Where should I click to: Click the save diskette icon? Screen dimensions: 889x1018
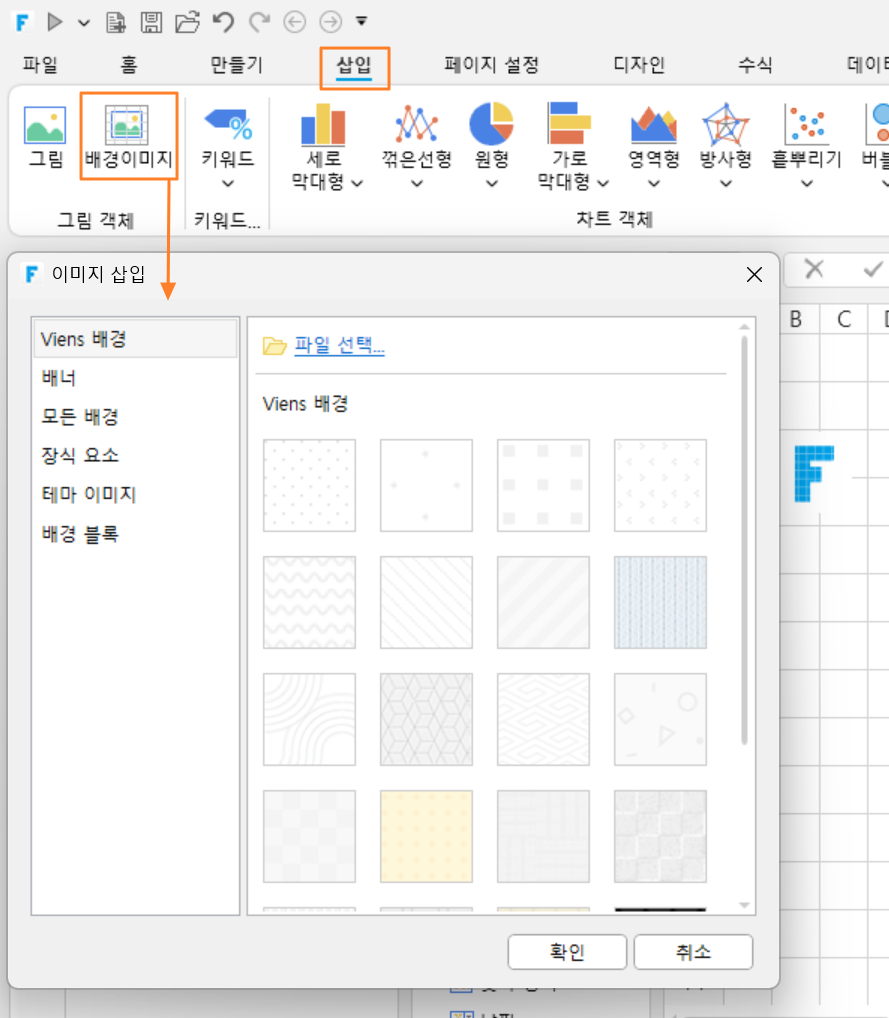[151, 21]
